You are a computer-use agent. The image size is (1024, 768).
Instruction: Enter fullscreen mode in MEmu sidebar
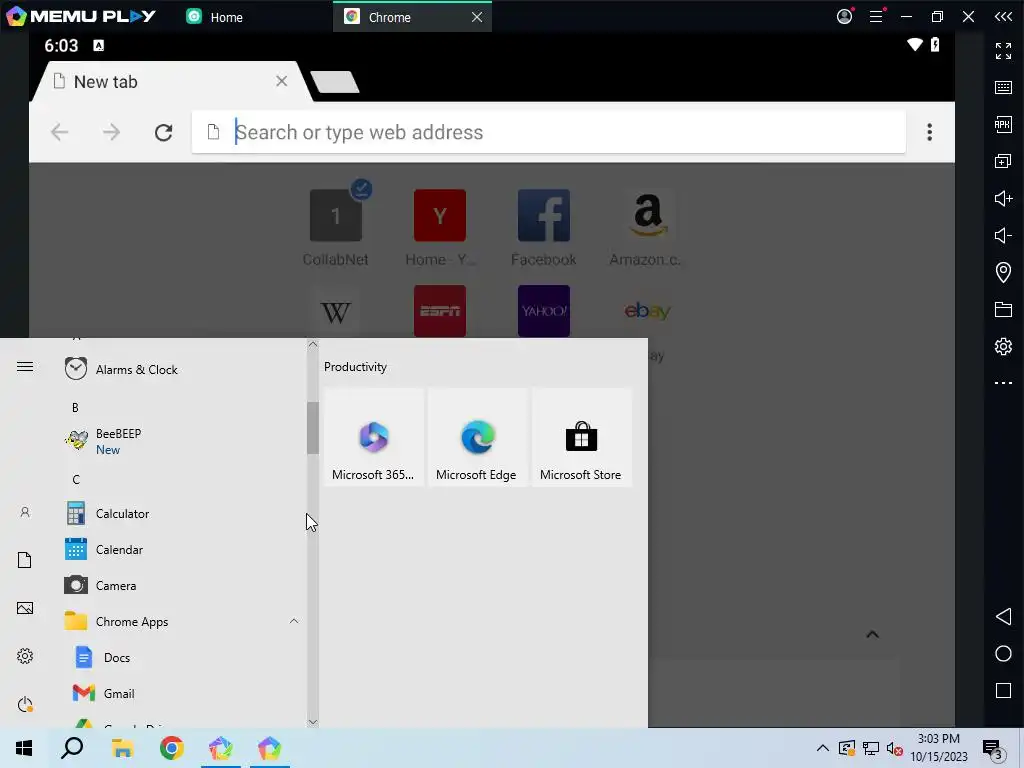point(1003,50)
